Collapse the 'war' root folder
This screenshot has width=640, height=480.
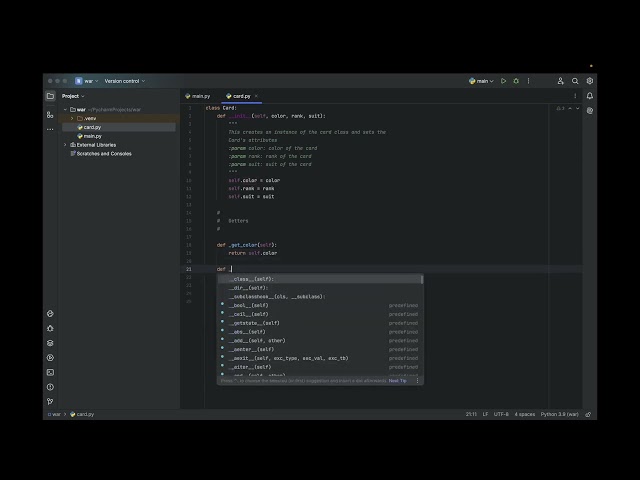(x=65, y=109)
